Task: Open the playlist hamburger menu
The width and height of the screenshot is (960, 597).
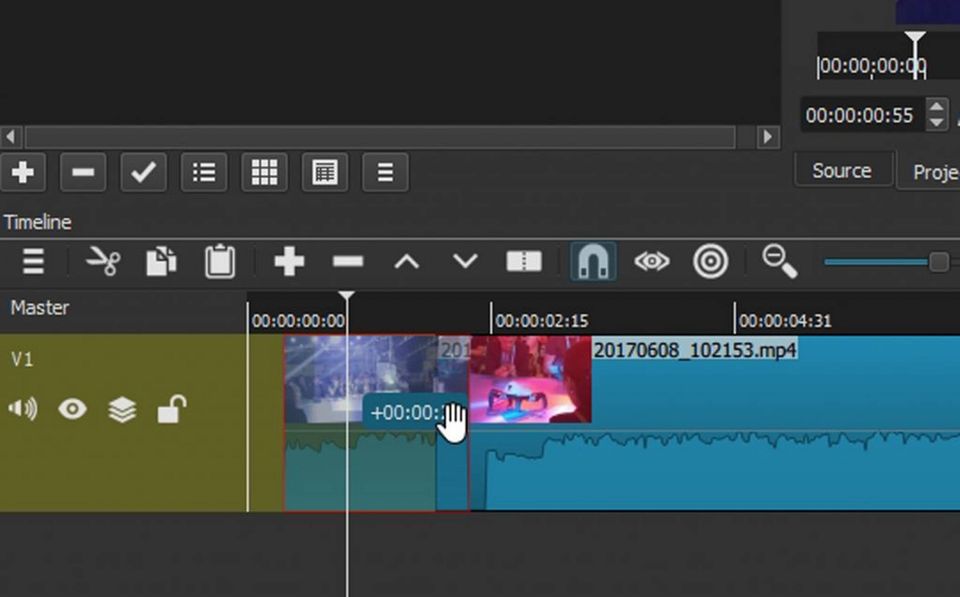Action: 385,173
